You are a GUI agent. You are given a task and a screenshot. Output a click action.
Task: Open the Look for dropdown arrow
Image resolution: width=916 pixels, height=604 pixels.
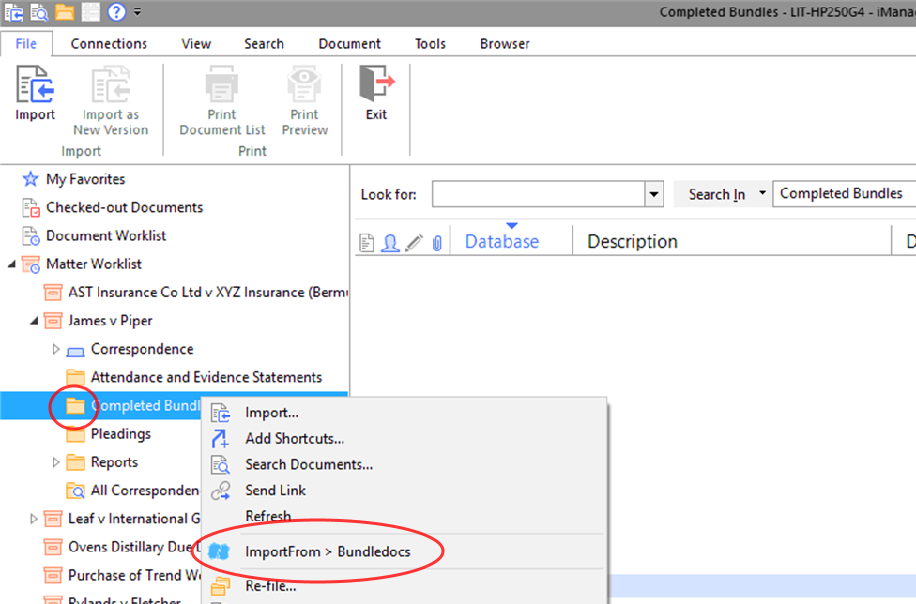click(654, 194)
